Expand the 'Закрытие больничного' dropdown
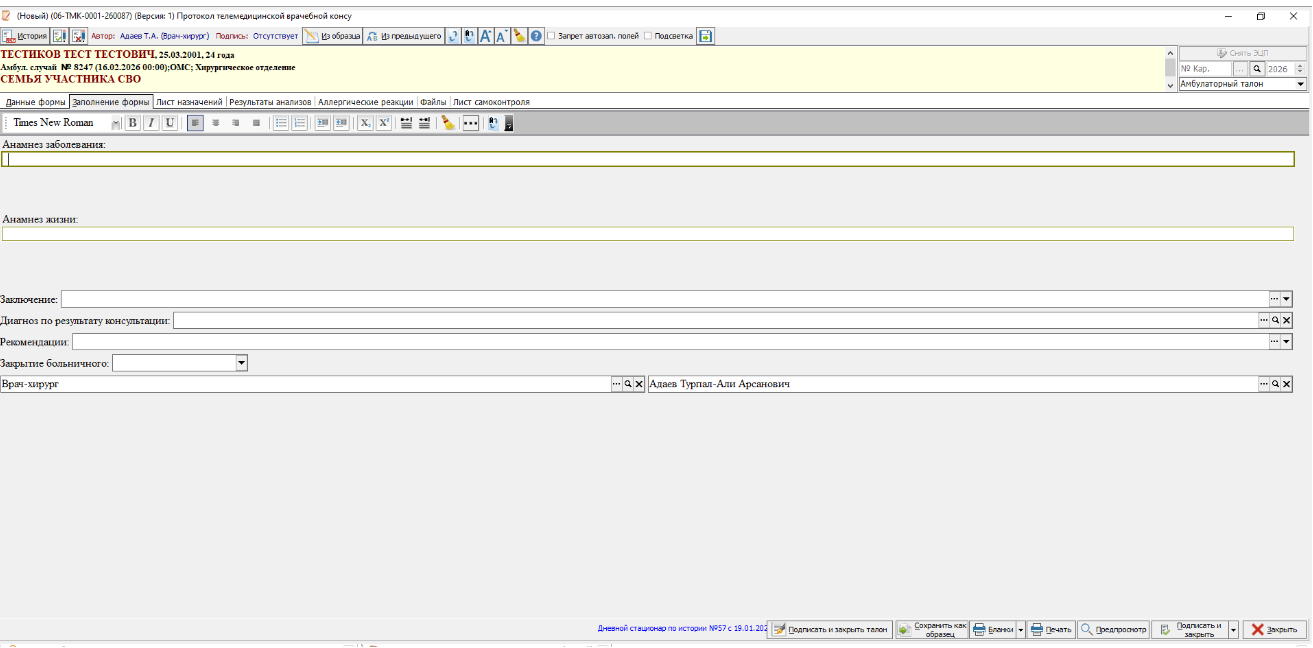Image resolution: width=1313 pixels, height=648 pixels. click(x=241, y=363)
